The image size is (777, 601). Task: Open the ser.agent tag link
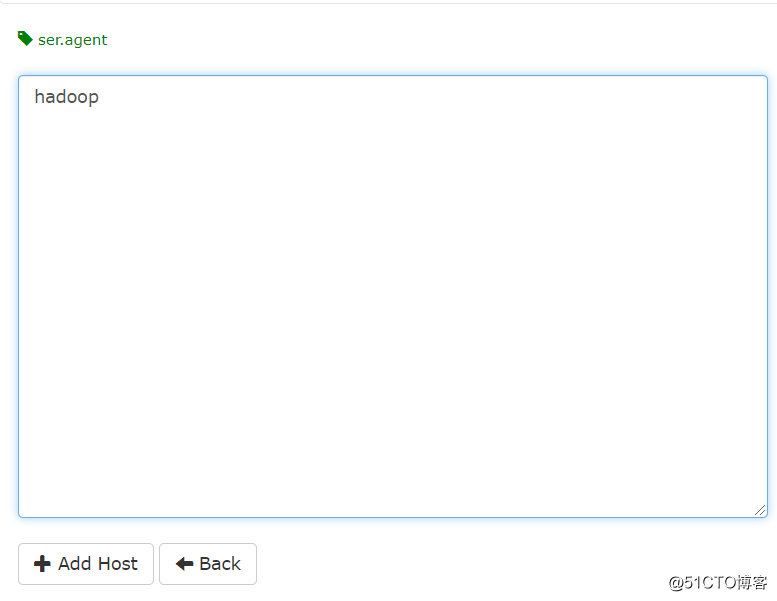(72, 40)
